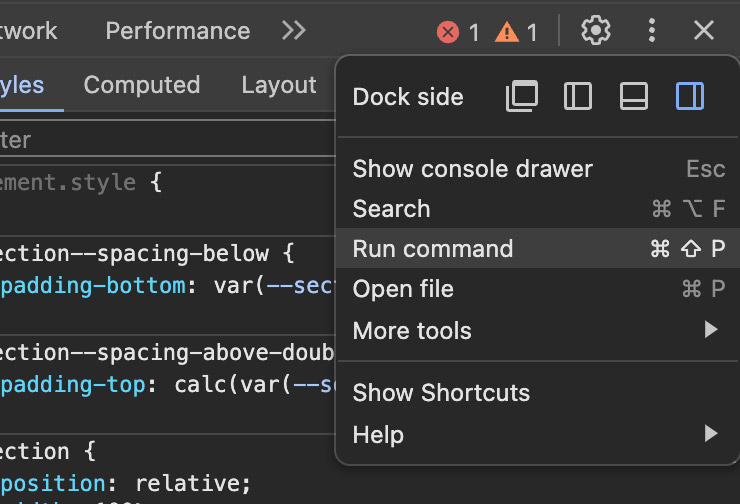Click the var(--sec… padding-bottom value
This screenshot has width=740, height=504.
point(274,286)
